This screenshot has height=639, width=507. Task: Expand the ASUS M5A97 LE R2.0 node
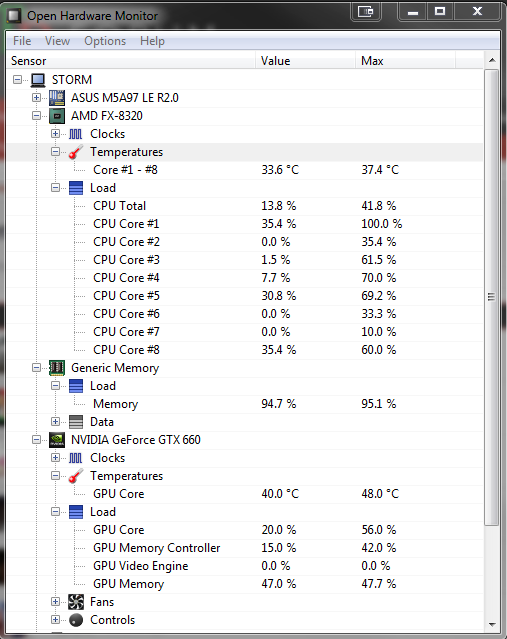coord(36,98)
